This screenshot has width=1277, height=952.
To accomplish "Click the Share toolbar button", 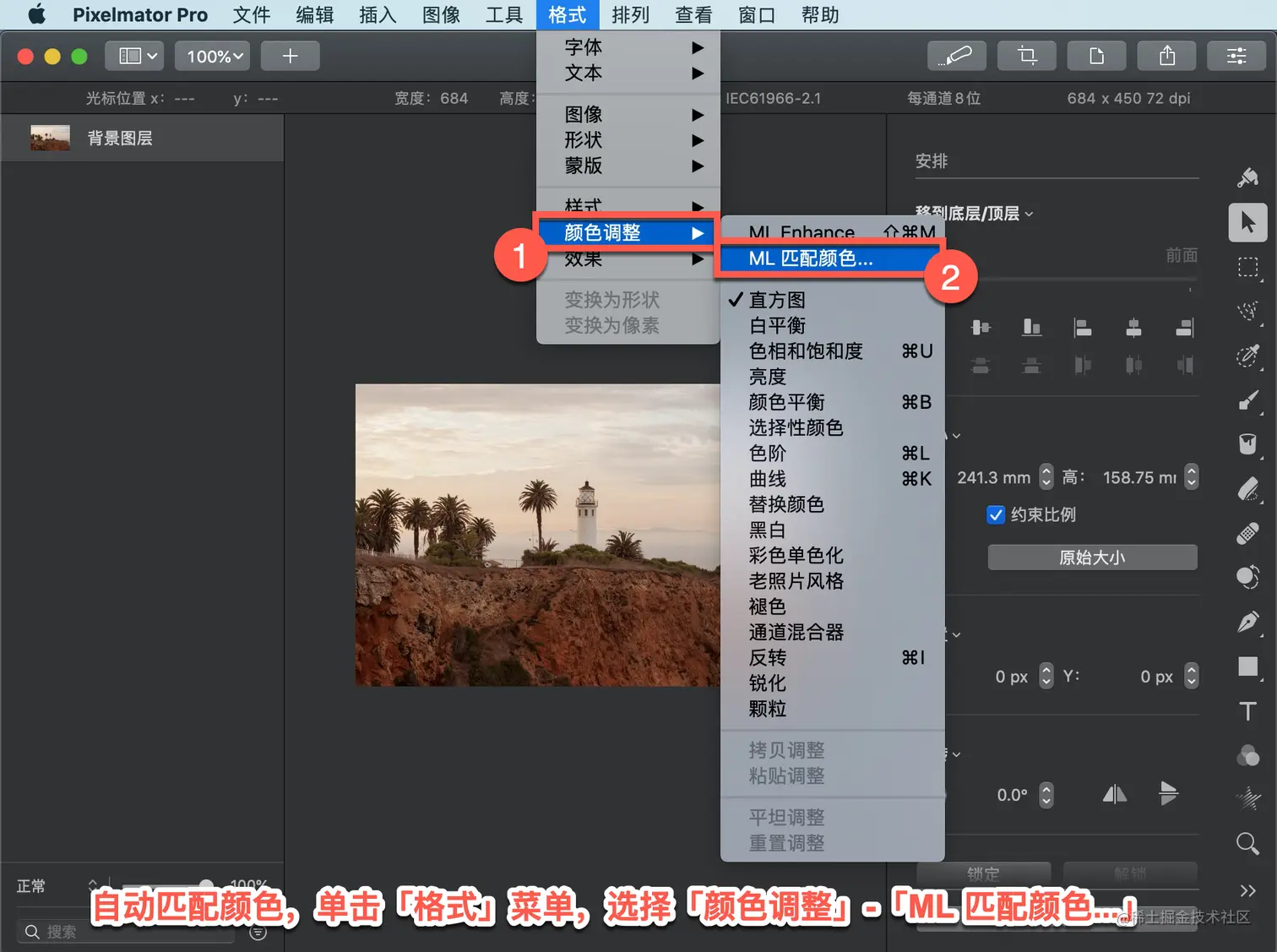I will pyautogui.click(x=1167, y=56).
